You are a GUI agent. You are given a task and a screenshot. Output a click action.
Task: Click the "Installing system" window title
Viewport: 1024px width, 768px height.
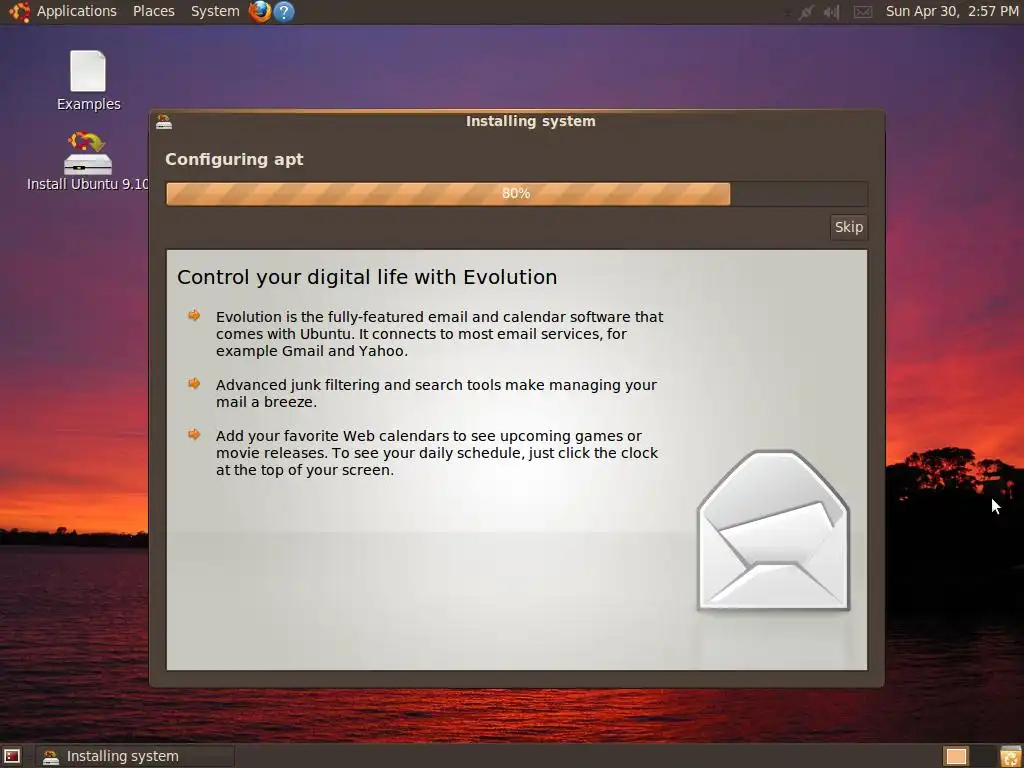pos(530,121)
